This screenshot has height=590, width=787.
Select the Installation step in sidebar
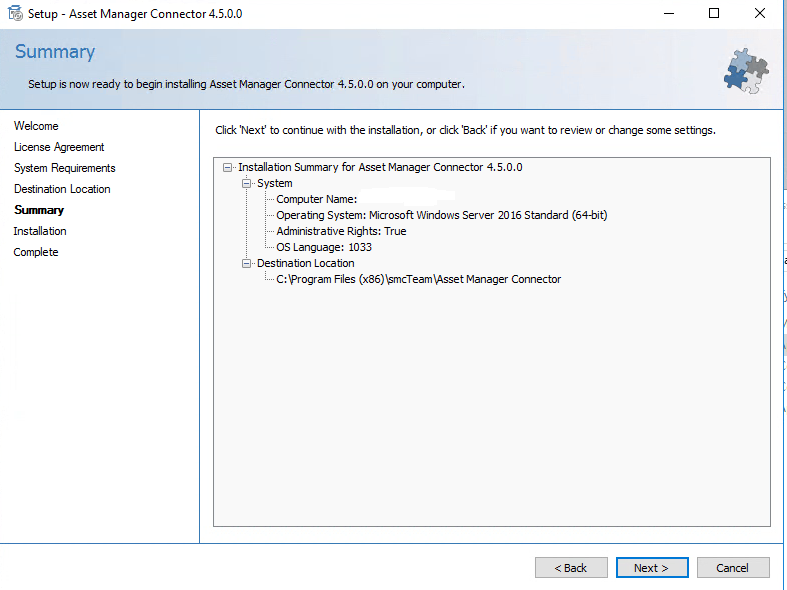40,231
